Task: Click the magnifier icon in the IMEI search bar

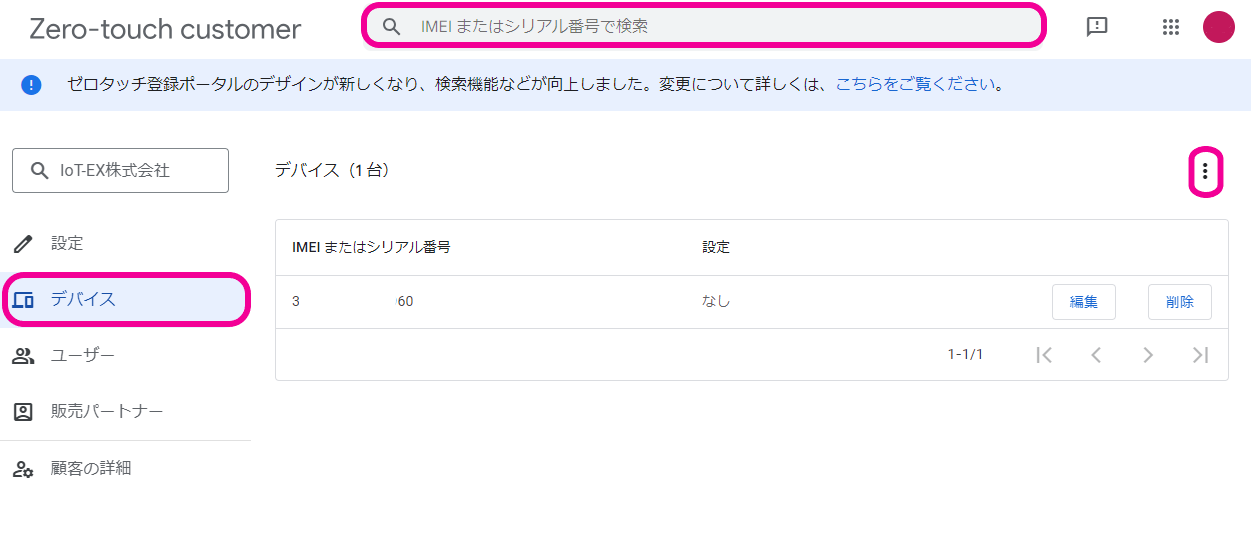Action: pos(392,26)
